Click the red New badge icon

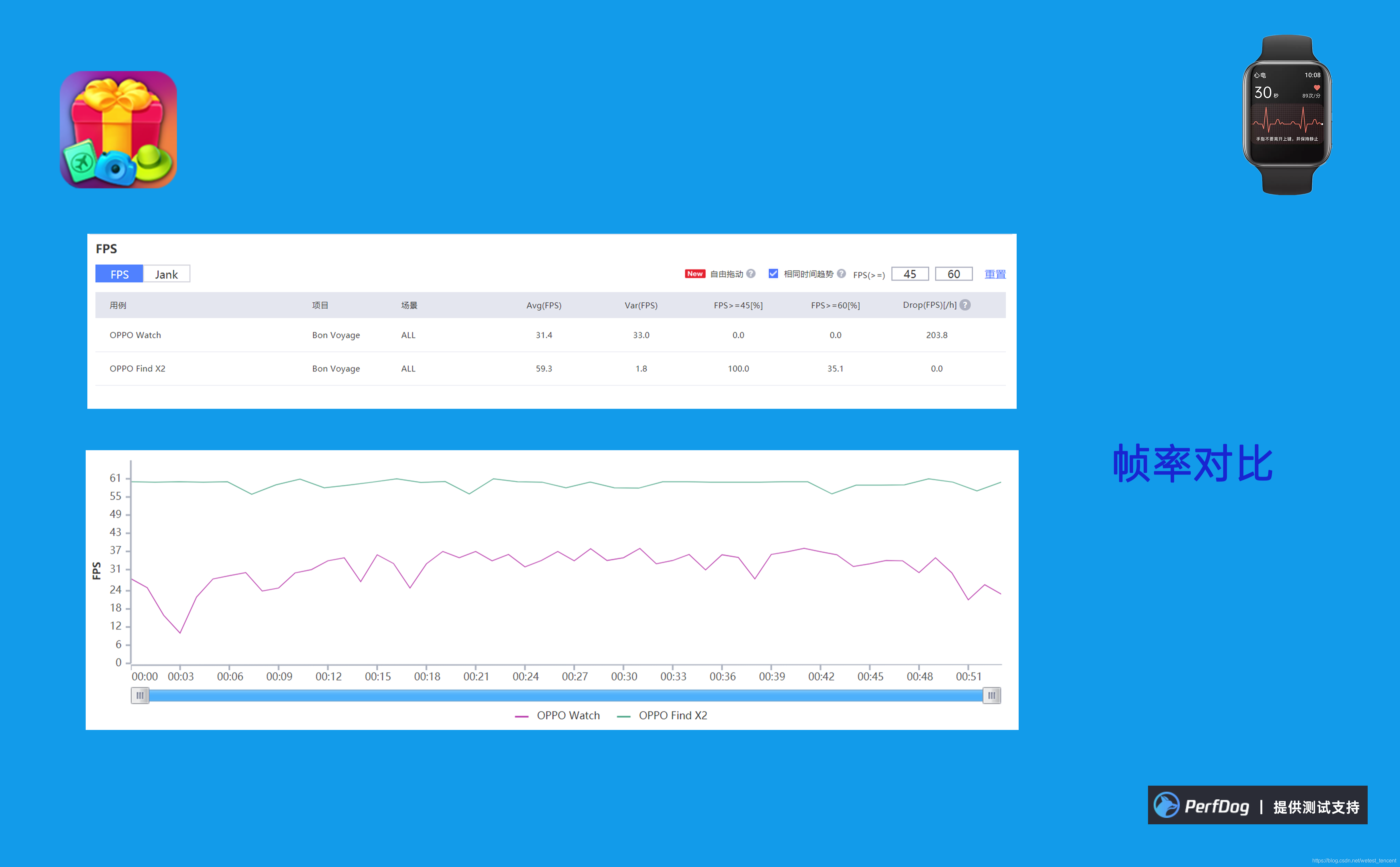point(695,273)
